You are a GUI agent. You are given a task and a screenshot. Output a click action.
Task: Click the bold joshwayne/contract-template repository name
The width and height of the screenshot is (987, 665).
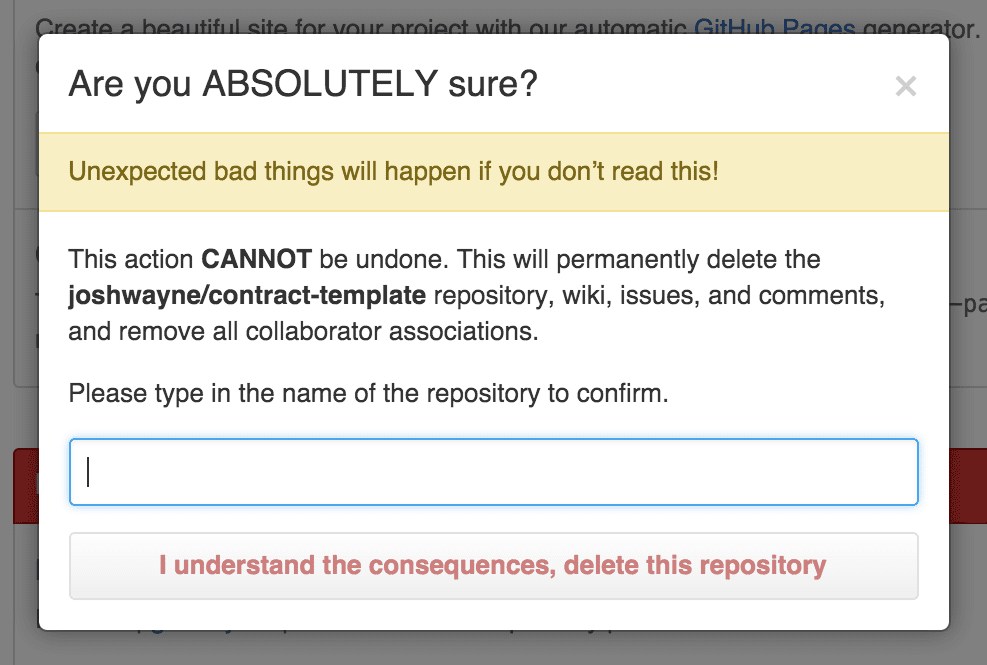(247, 296)
